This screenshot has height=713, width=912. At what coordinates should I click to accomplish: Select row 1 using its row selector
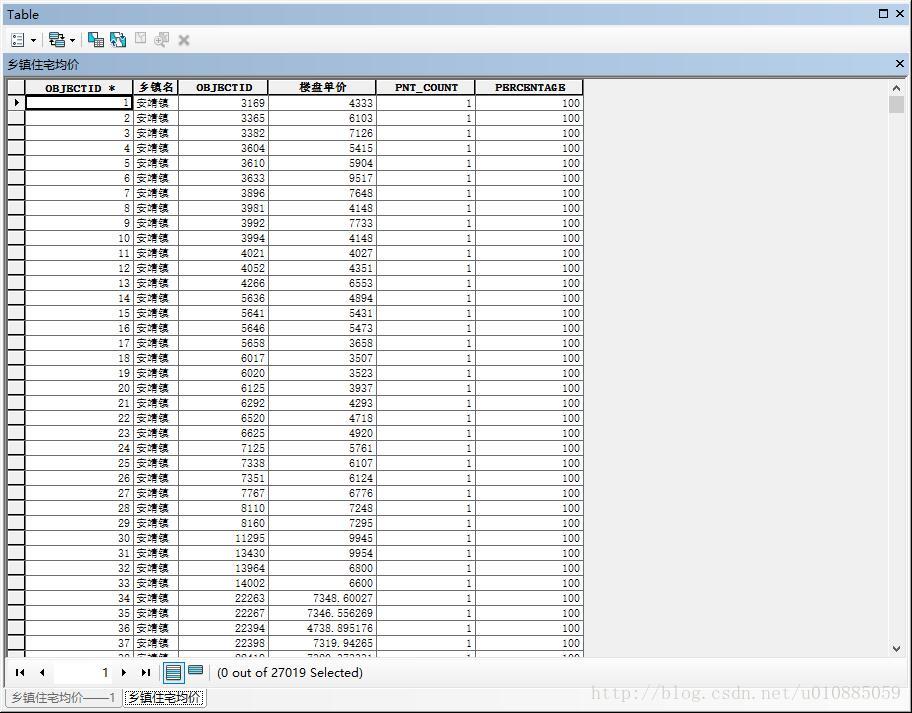tap(16, 103)
